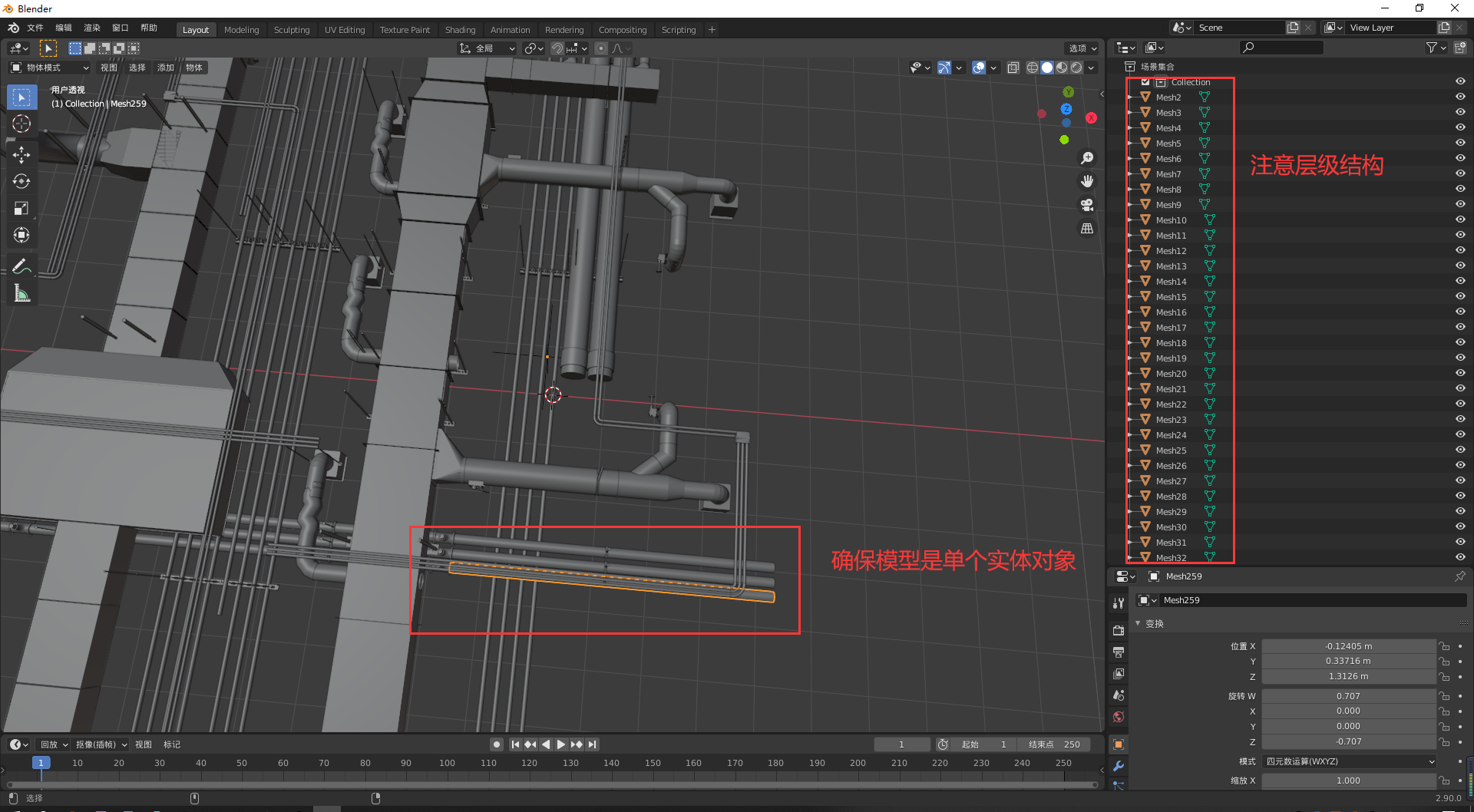Open the Tool properties tab
Image resolution: width=1474 pixels, height=812 pixels.
[x=1119, y=603]
